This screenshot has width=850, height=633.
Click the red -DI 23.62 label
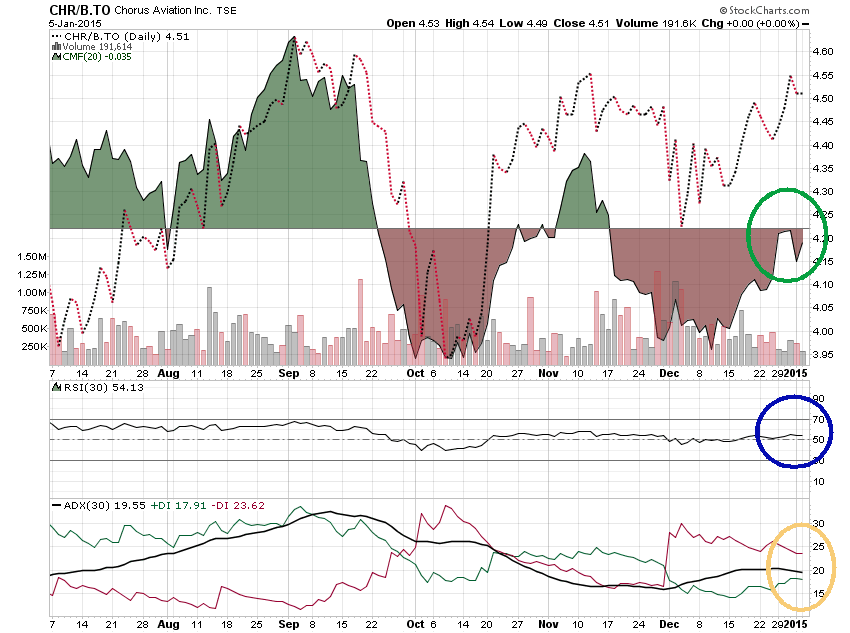click(237, 506)
